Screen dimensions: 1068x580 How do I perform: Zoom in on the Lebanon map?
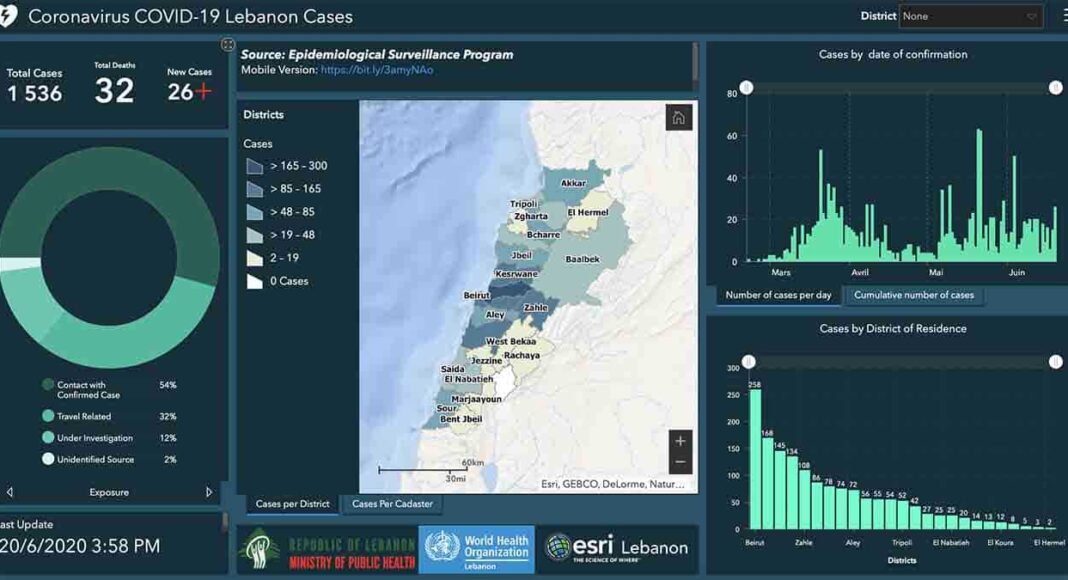coord(680,441)
